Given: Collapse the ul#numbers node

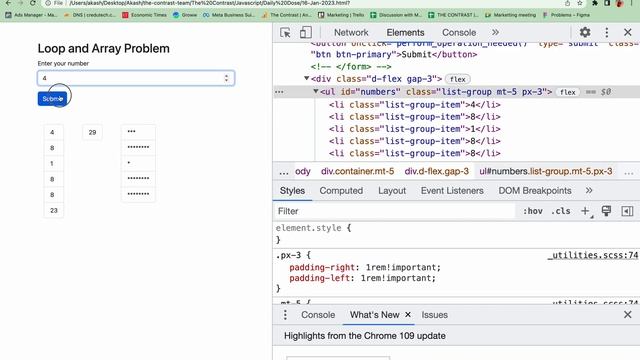Looking at the screenshot, I should pyautogui.click(x=316, y=91).
